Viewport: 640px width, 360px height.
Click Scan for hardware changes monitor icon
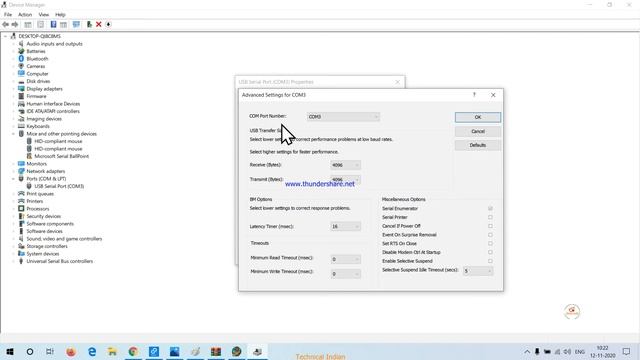pyautogui.click(x=76, y=24)
